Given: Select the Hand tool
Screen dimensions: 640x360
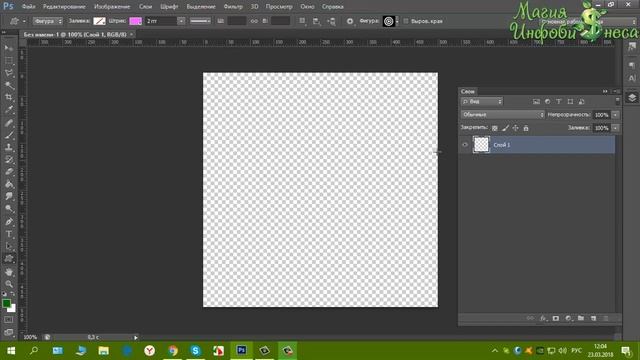Looking at the screenshot, I should pos(9,272).
